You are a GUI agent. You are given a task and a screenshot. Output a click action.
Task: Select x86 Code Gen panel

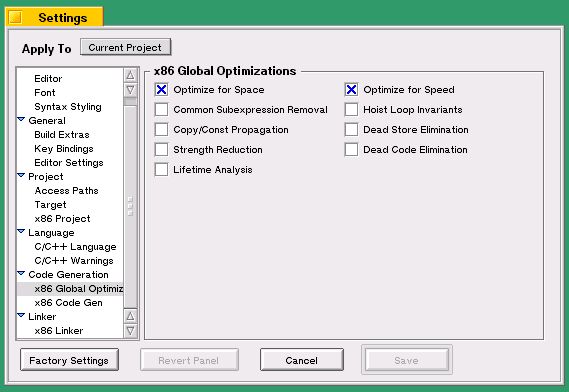[x=69, y=303]
